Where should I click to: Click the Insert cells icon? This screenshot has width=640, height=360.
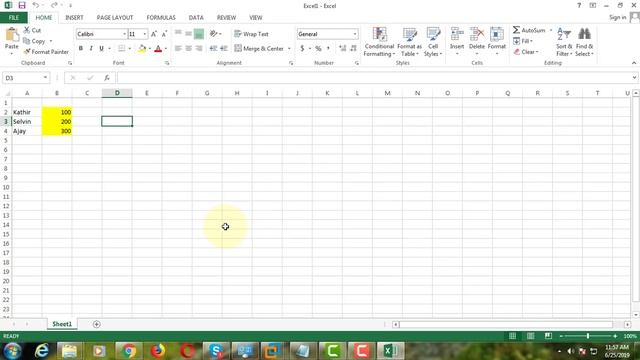(457, 34)
